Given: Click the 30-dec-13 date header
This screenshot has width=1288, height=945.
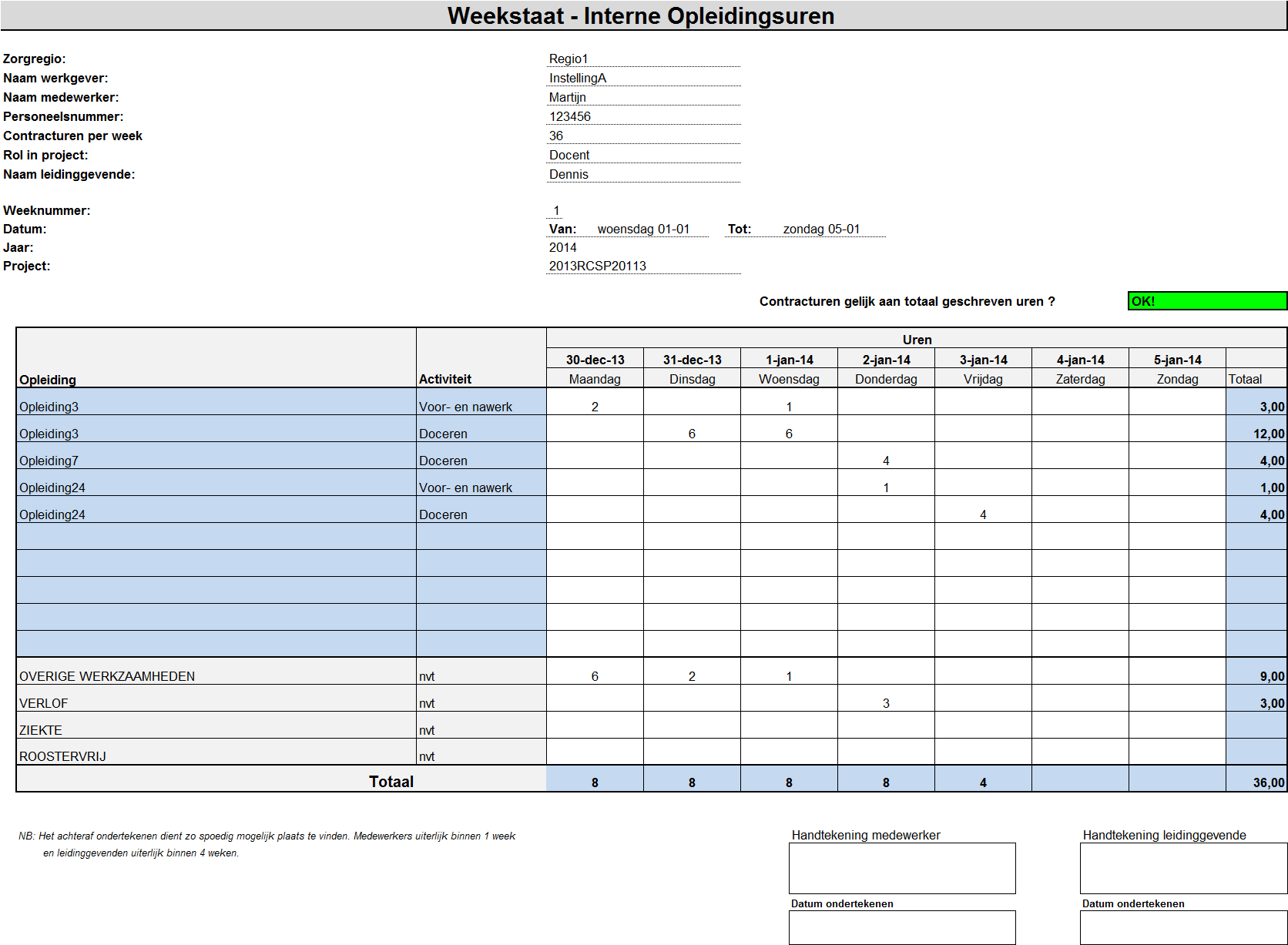Looking at the screenshot, I should (x=595, y=360).
